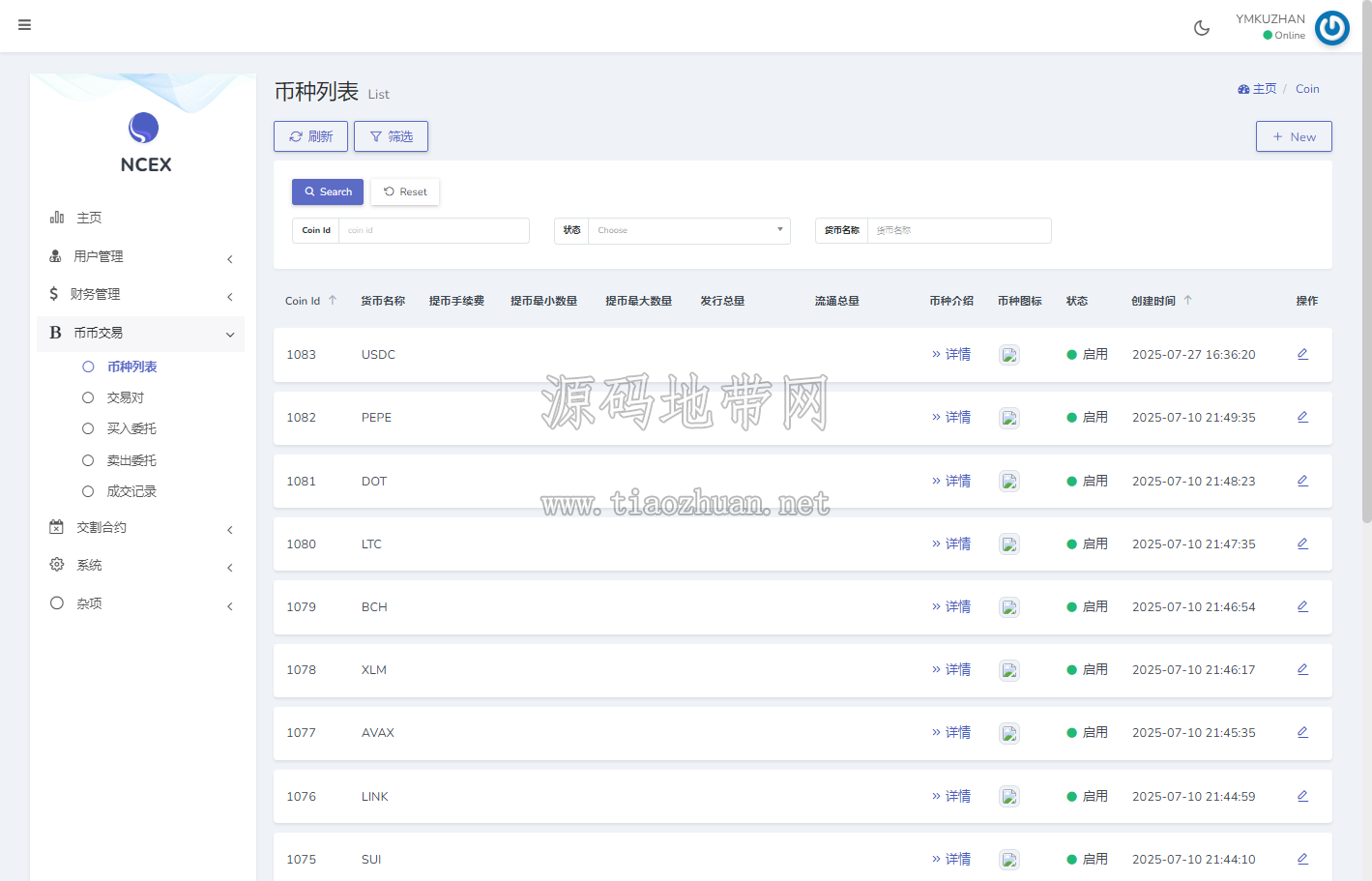1372x881 pixels.
Task: Edit the USDC coin row
Action: coord(1302,354)
